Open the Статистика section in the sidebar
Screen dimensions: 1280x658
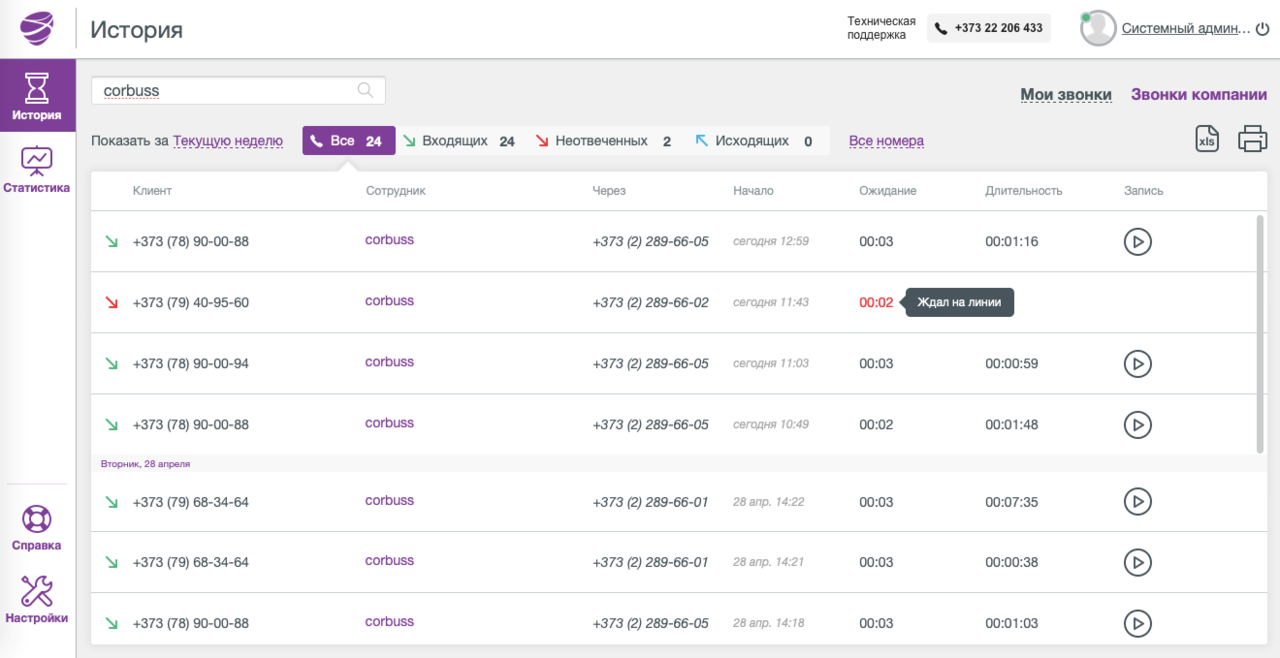click(x=37, y=169)
